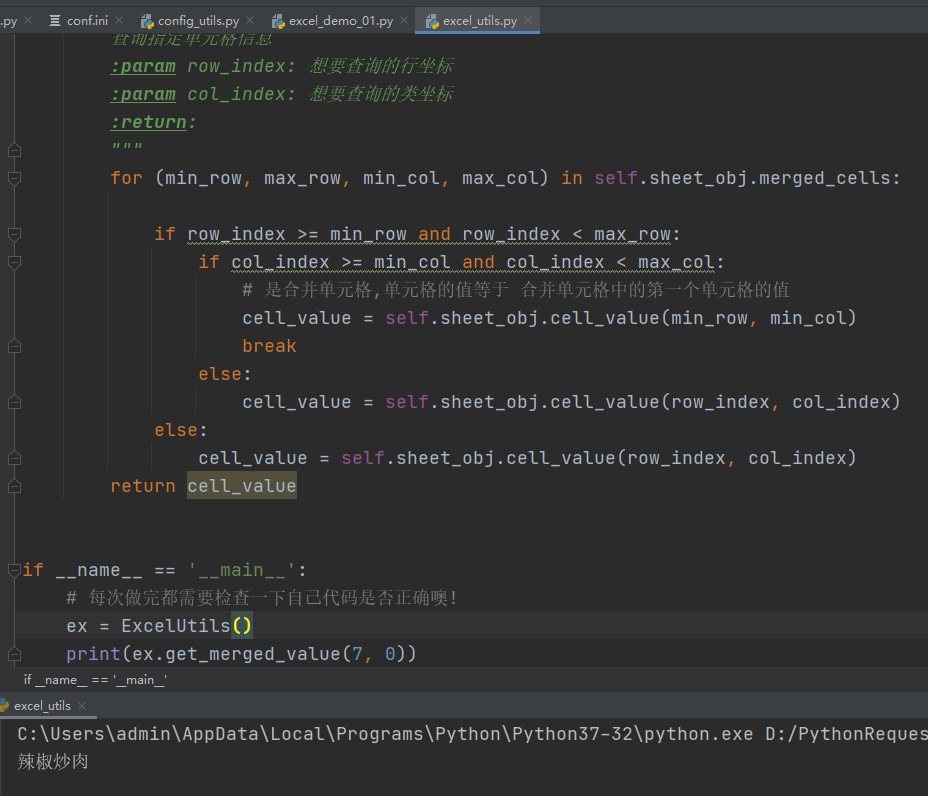Click ExcelUtils in the ex assignment line
Image resolution: width=928 pixels, height=796 pixels.
point(176,626)
